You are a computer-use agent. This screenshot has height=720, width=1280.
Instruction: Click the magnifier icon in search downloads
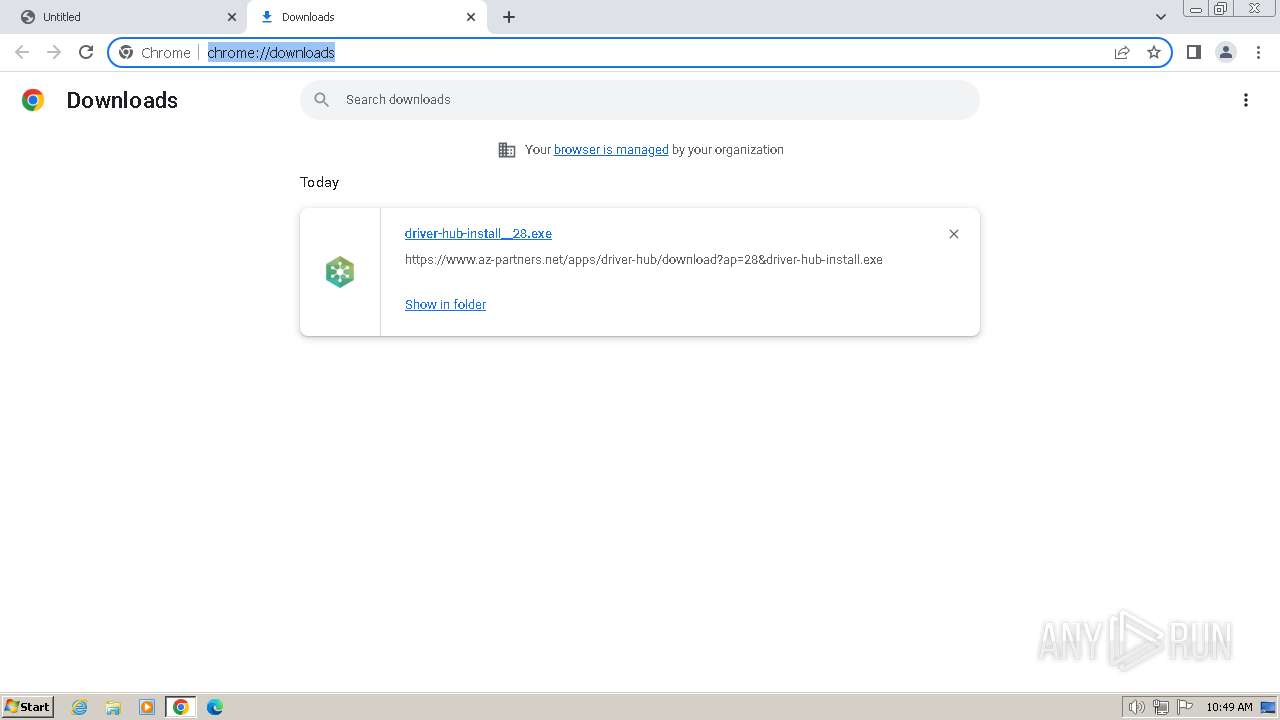point(322,99)
